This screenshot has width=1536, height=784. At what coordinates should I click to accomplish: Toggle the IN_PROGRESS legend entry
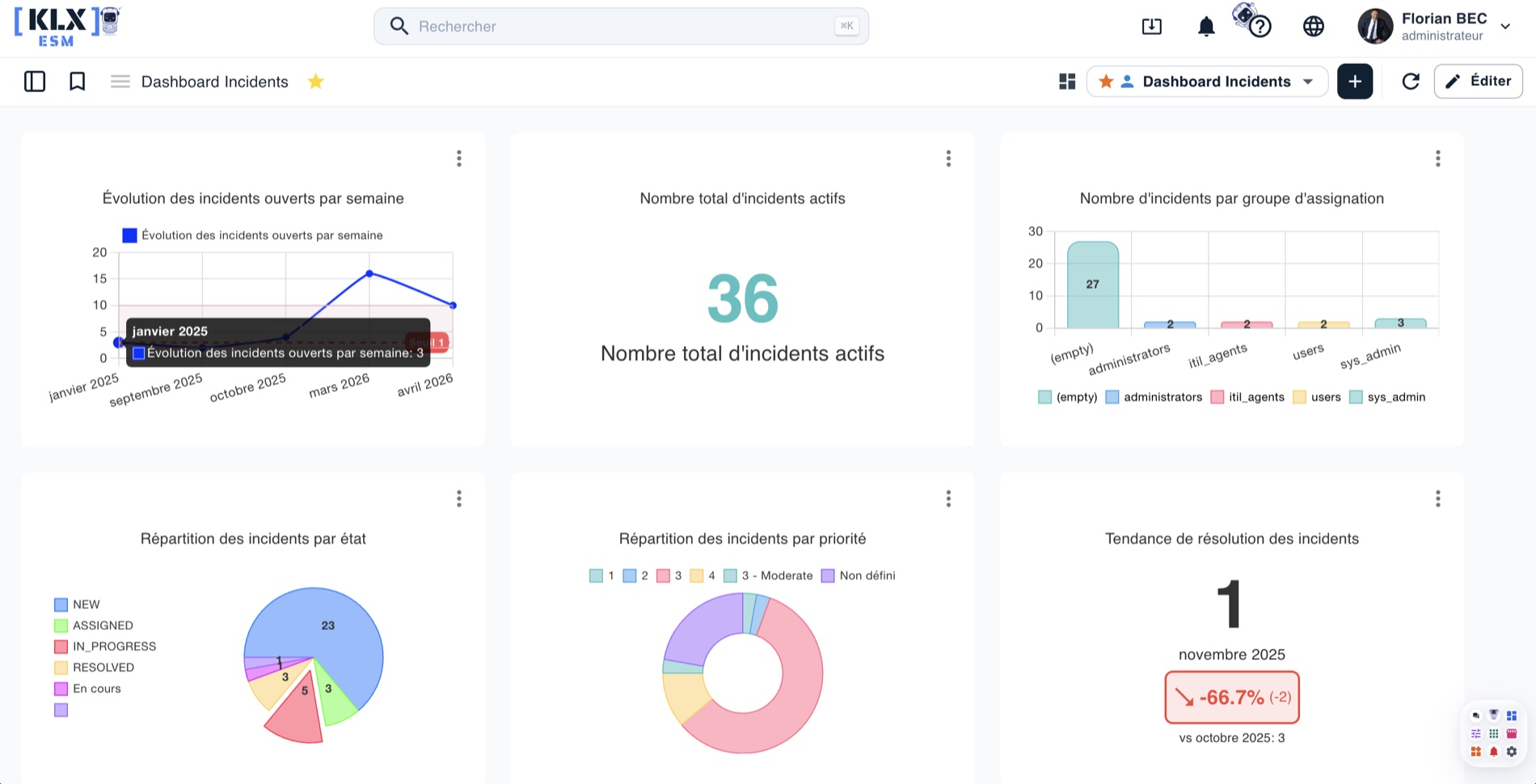point(105,647)
